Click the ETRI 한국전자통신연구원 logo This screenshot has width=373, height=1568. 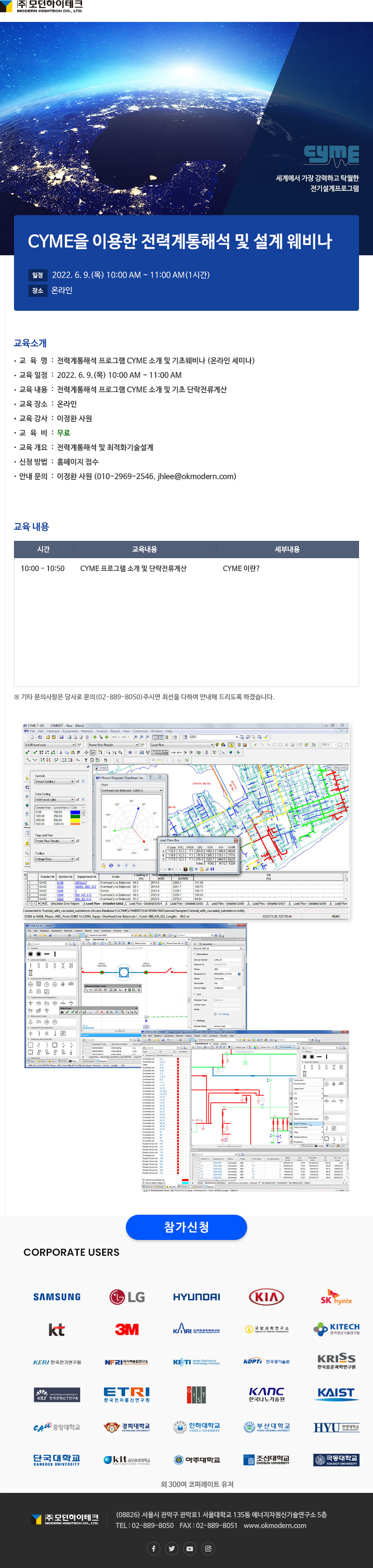tap(126, 1395)
